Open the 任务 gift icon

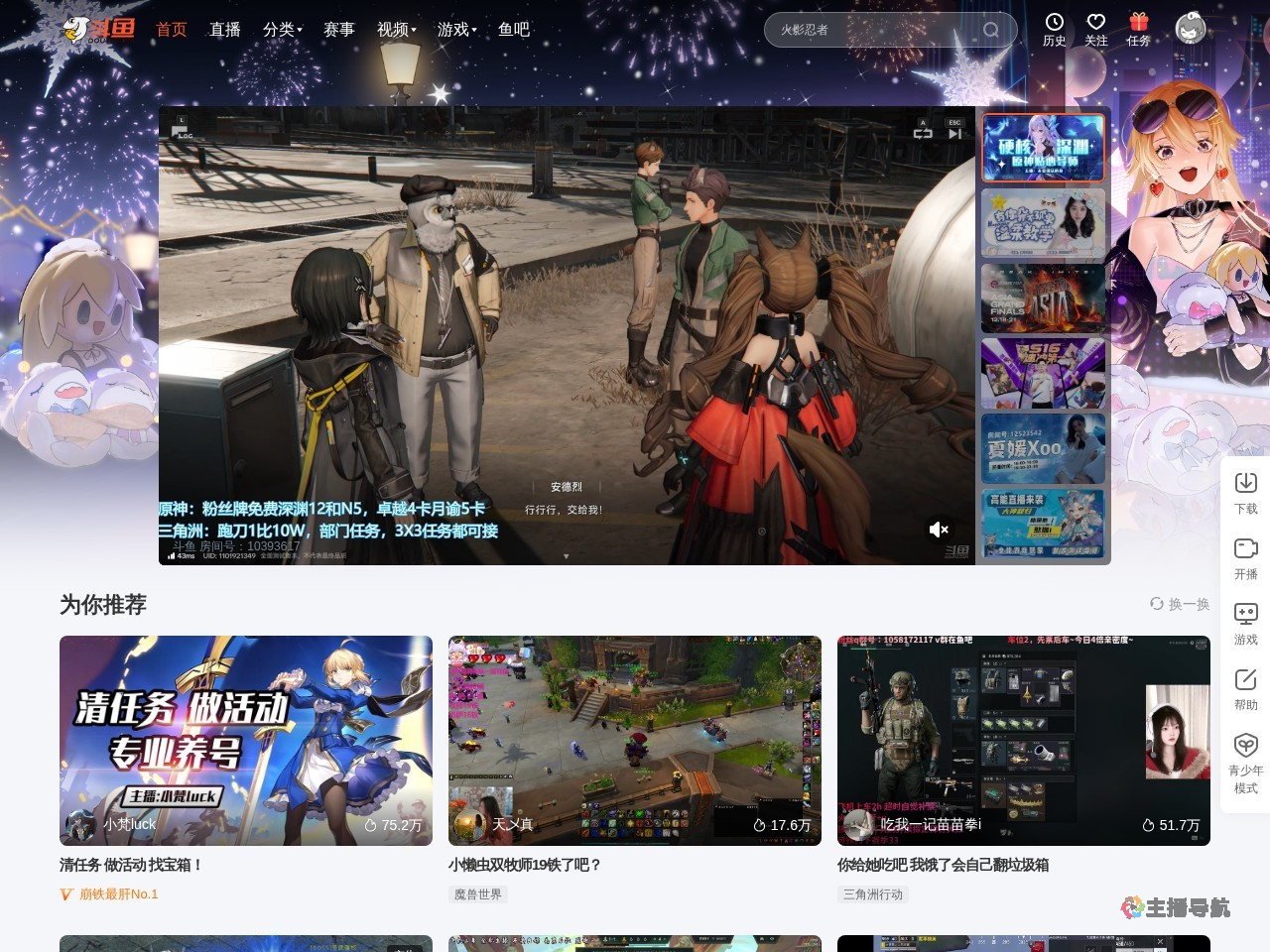coord(1138,23)
